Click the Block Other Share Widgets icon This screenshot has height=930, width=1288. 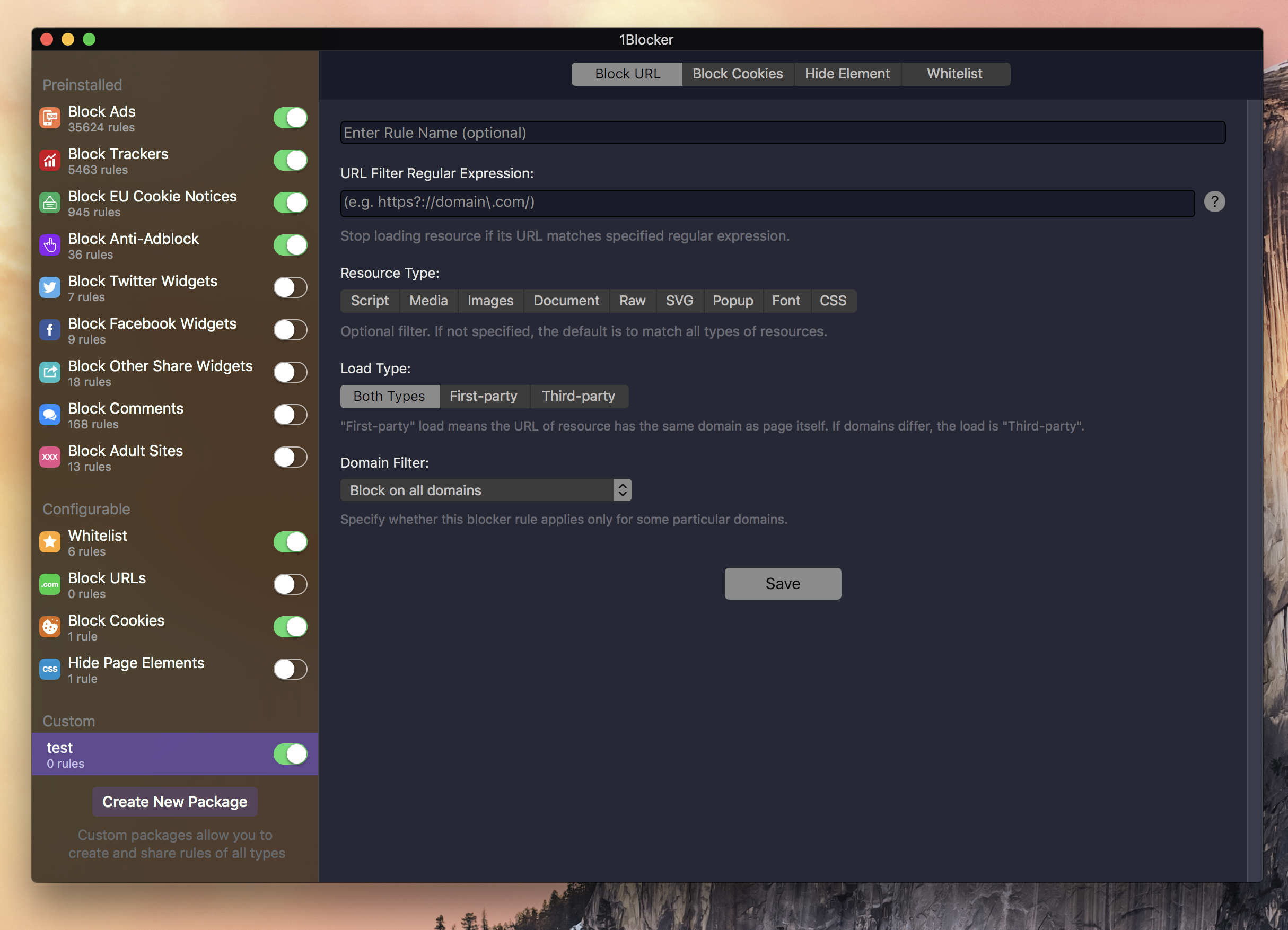pos(50,372)
